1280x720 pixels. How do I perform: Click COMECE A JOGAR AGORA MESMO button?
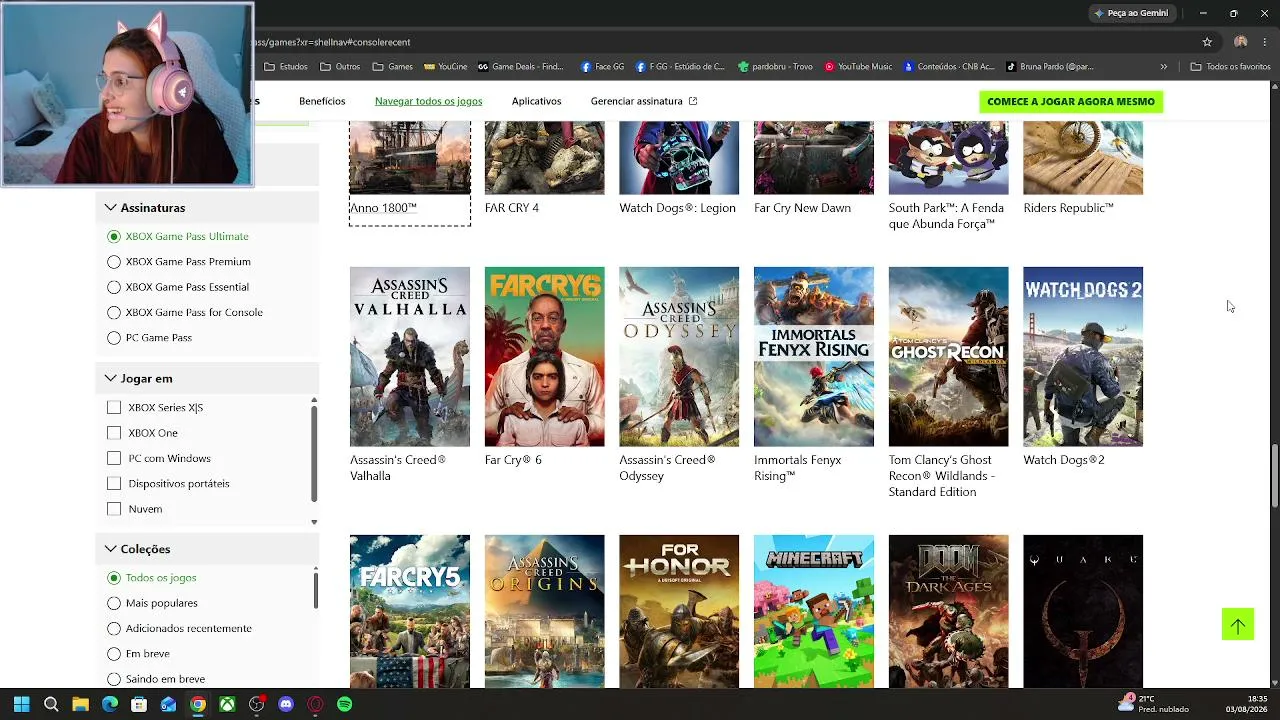(x=1071, y=101)
